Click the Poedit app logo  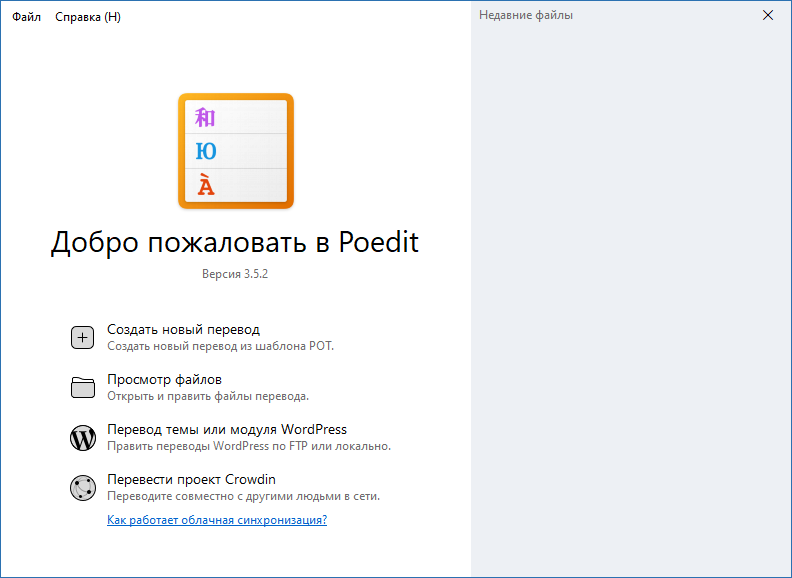pyautogui.click(x=236, y=151)
